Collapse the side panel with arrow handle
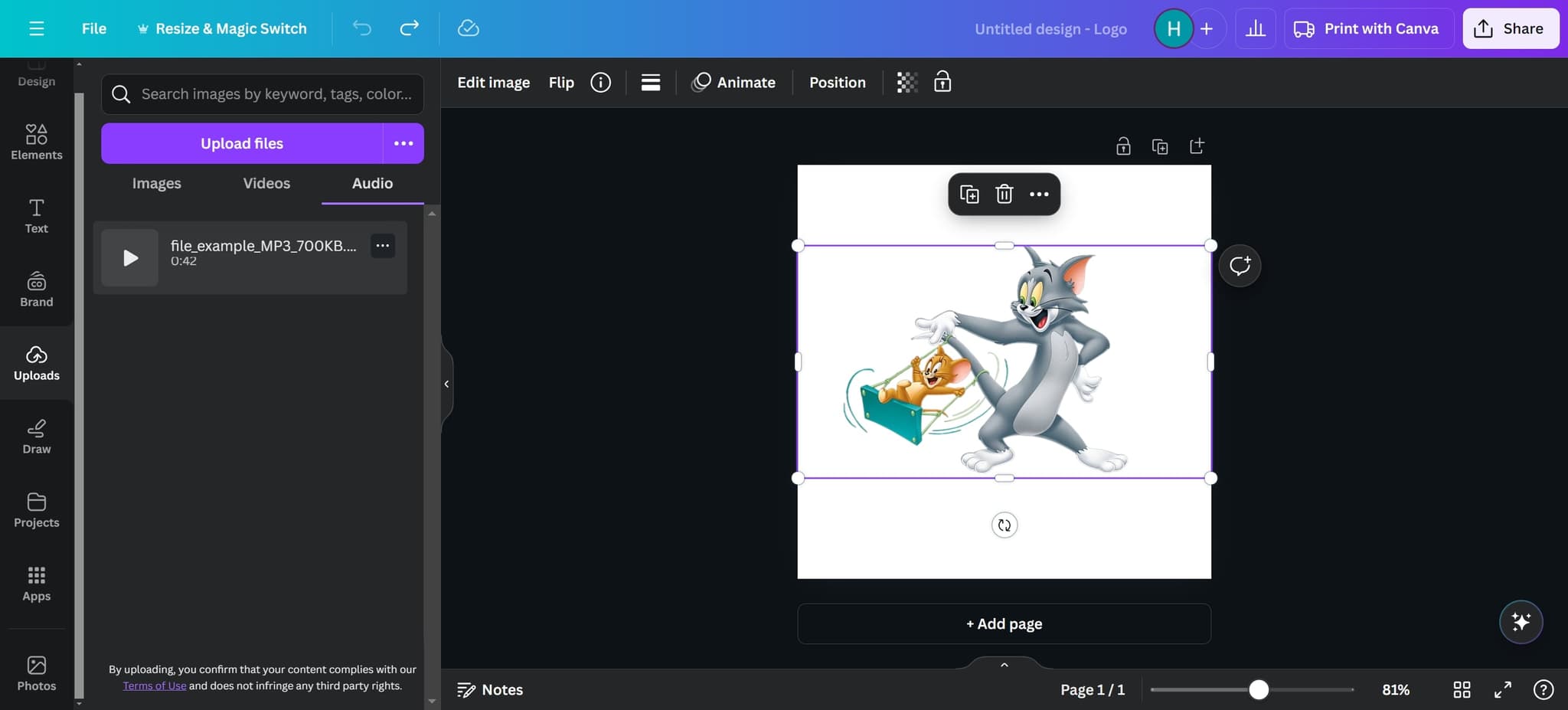1568x710 pixels. [x=446, y=384]
